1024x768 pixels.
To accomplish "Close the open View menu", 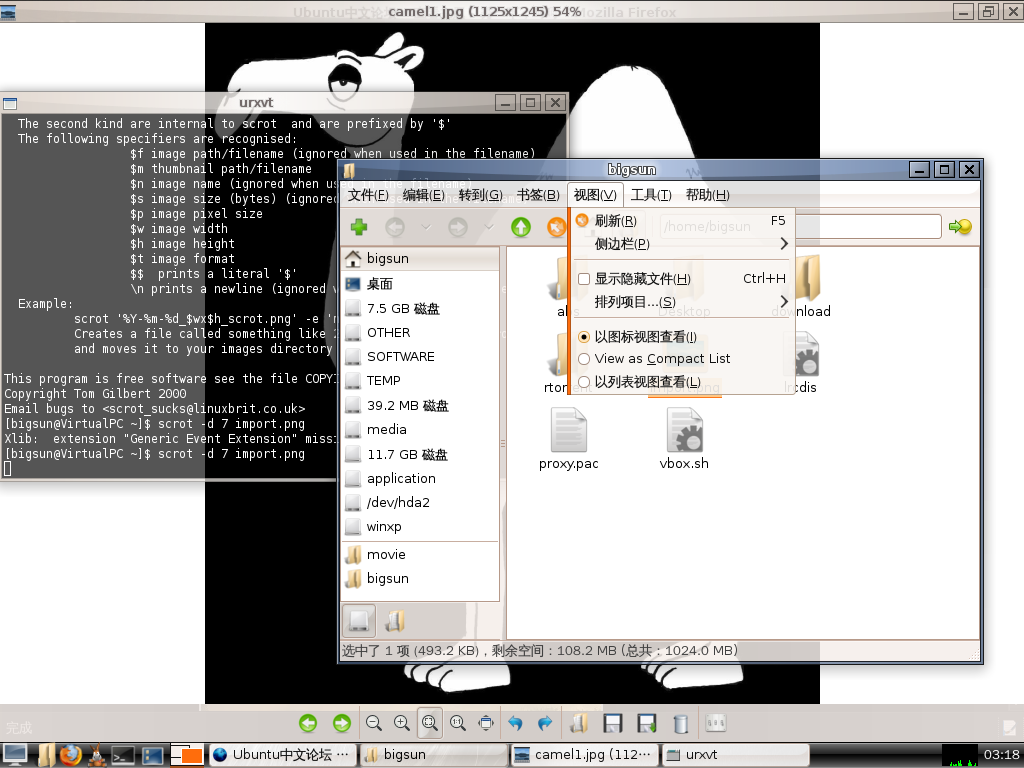I will coord(595,195).
